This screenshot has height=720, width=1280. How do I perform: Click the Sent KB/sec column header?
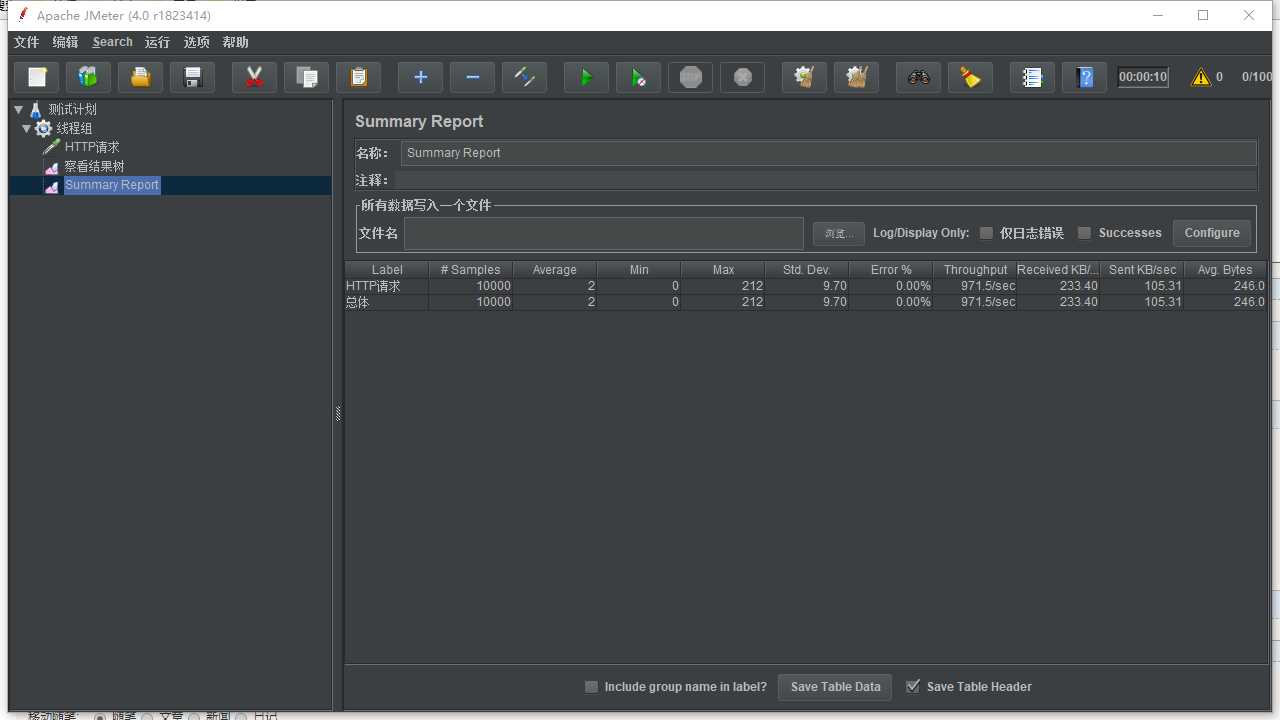[x=1142, y=270]
